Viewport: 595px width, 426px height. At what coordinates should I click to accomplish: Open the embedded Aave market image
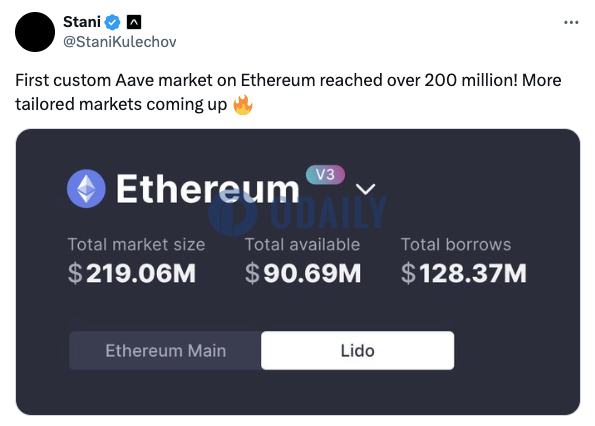[298, 272]
